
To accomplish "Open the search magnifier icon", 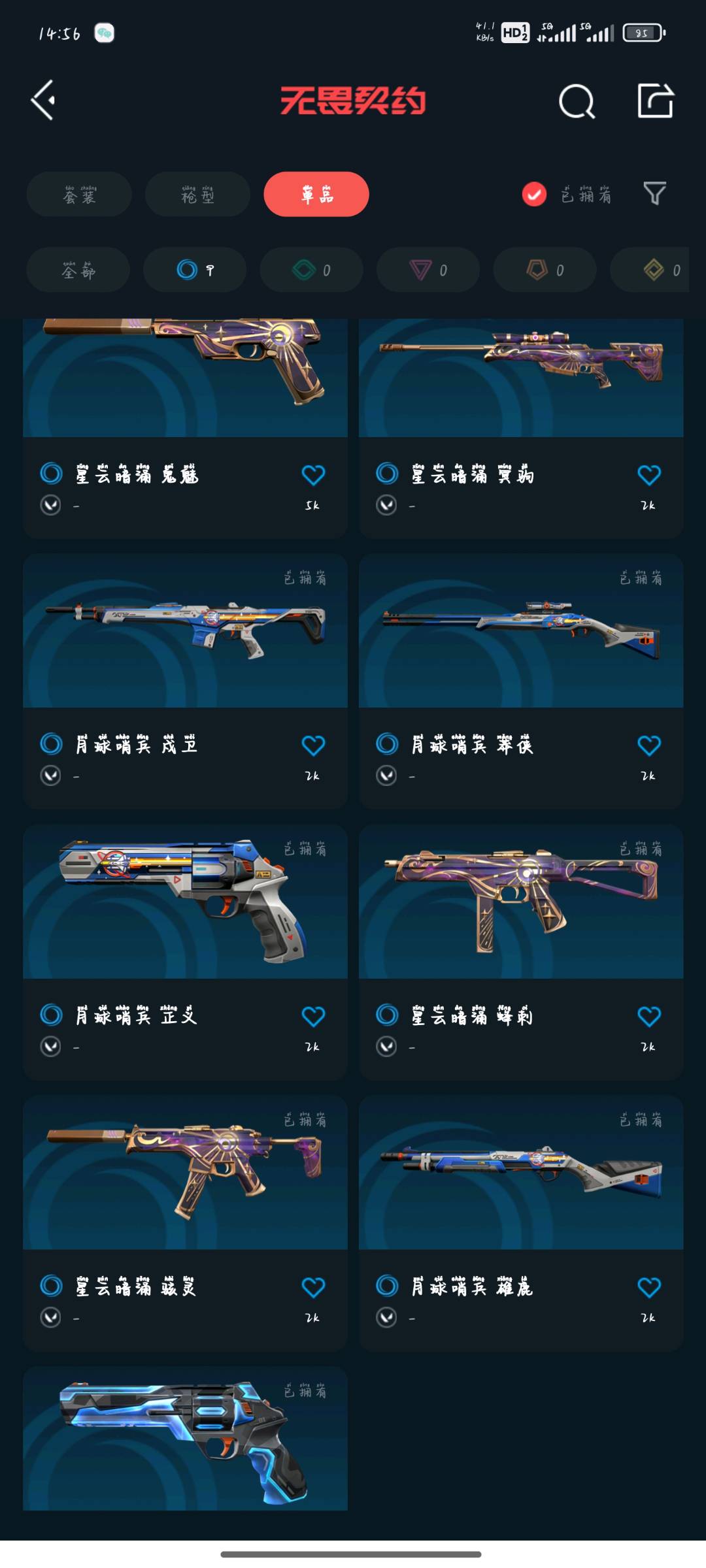I will point(577,101).
